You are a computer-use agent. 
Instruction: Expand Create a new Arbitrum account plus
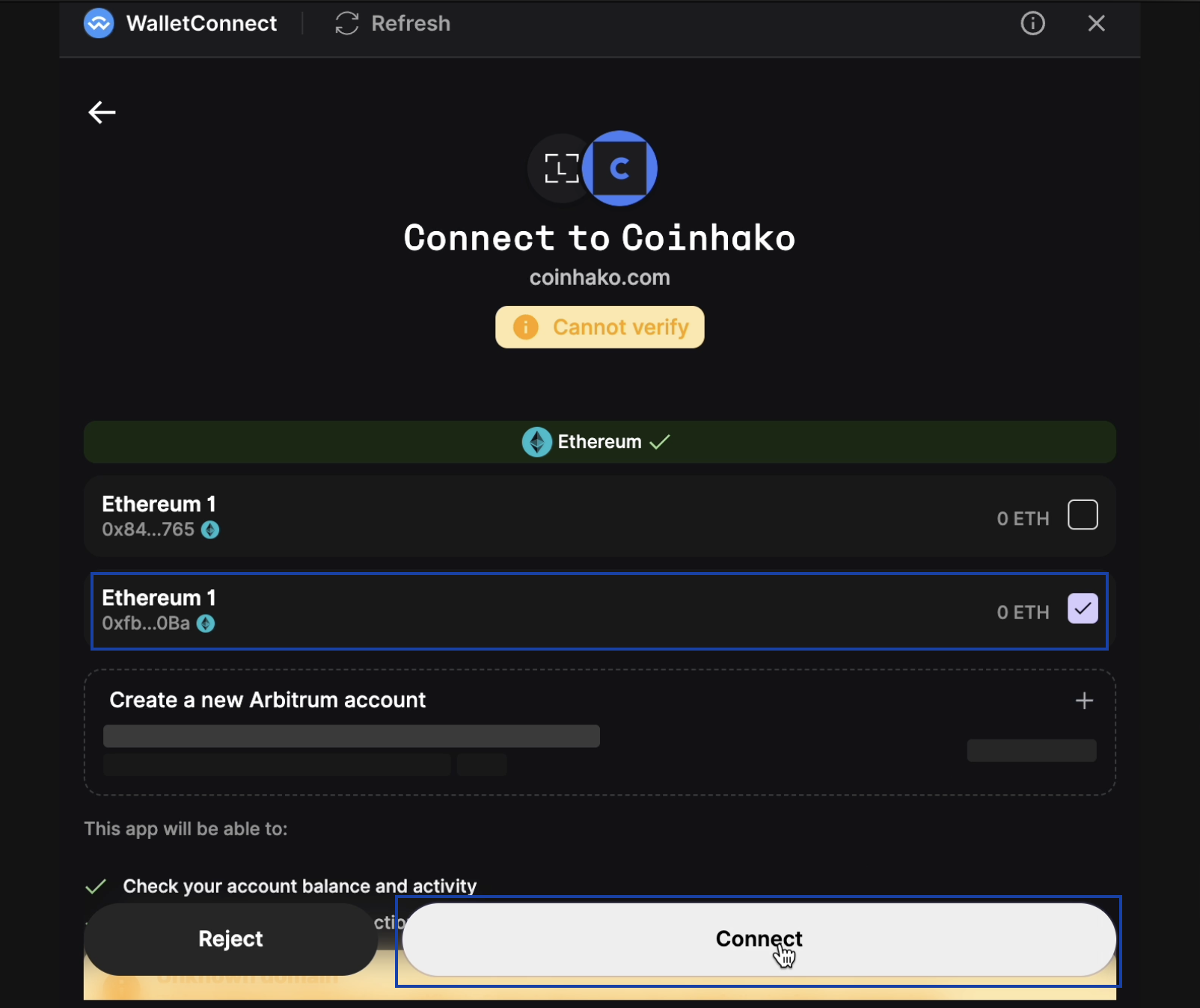1084,701
